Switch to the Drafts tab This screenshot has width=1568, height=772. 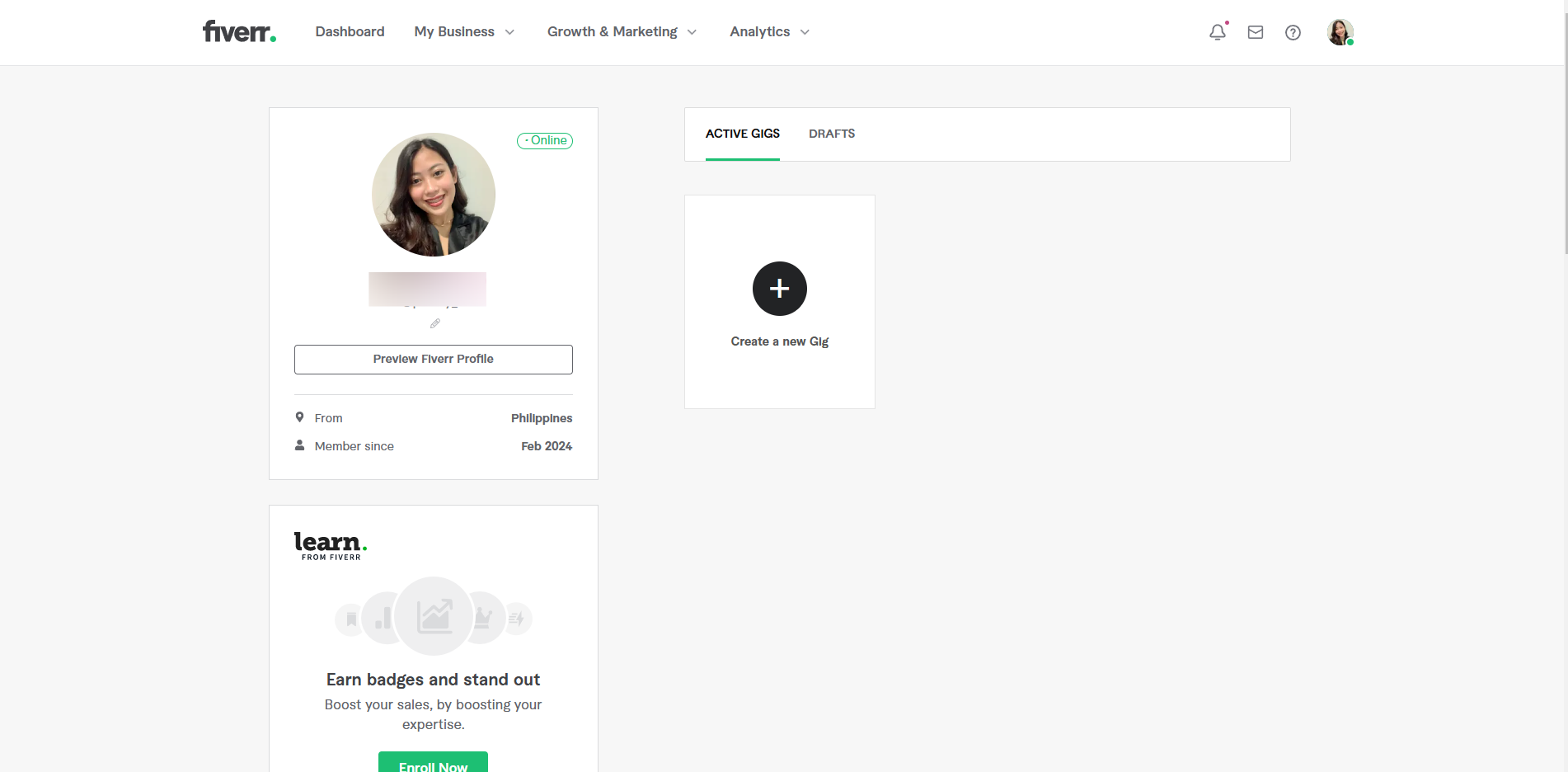832,134
